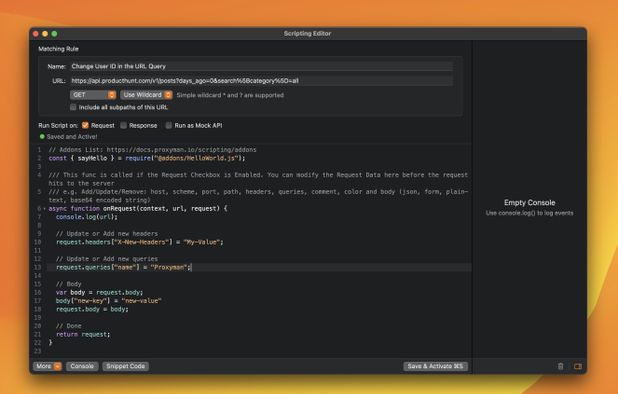Viewport: 618px width, 394px height.
Task: Click the '// Body' comment line
Action: (x=69, y=284)
